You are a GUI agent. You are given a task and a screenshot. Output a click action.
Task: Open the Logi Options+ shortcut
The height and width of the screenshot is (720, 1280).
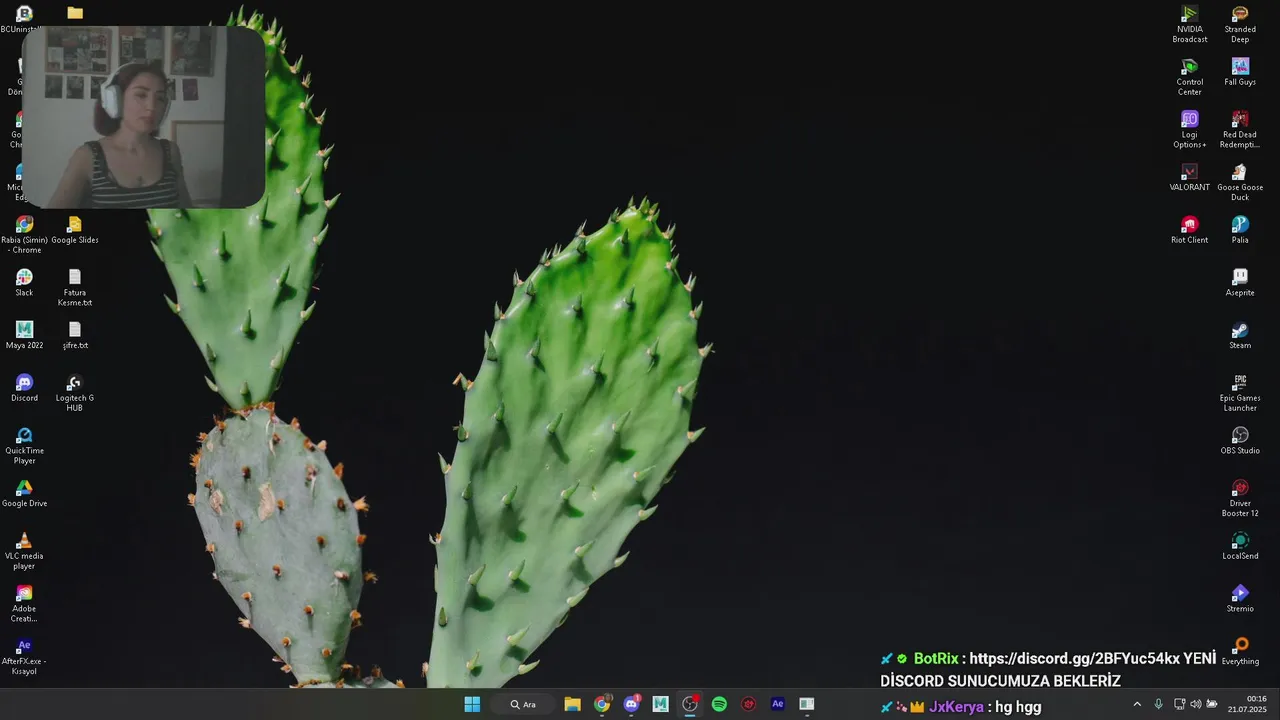point(1190,130)
